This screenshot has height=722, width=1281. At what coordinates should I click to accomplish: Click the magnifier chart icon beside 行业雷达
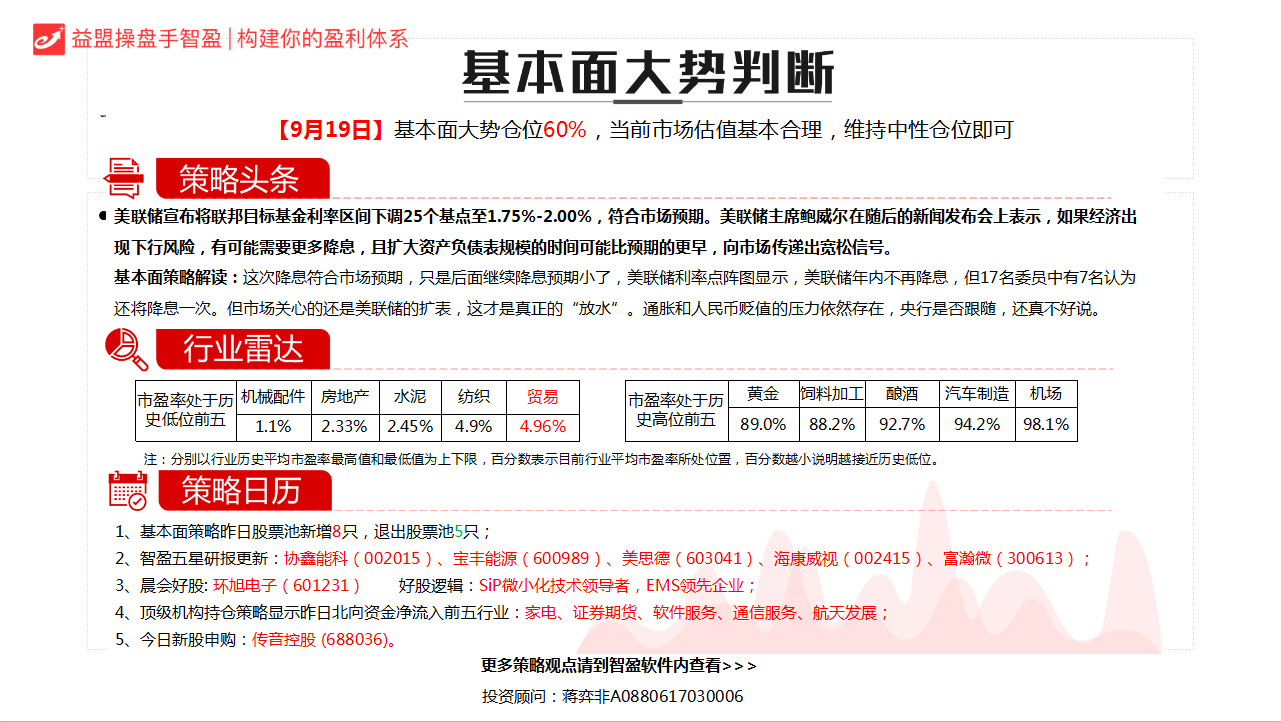coord(127,349)
